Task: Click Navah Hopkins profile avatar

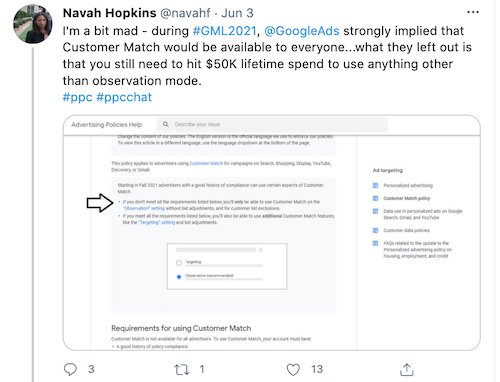Action: point(33,24)
